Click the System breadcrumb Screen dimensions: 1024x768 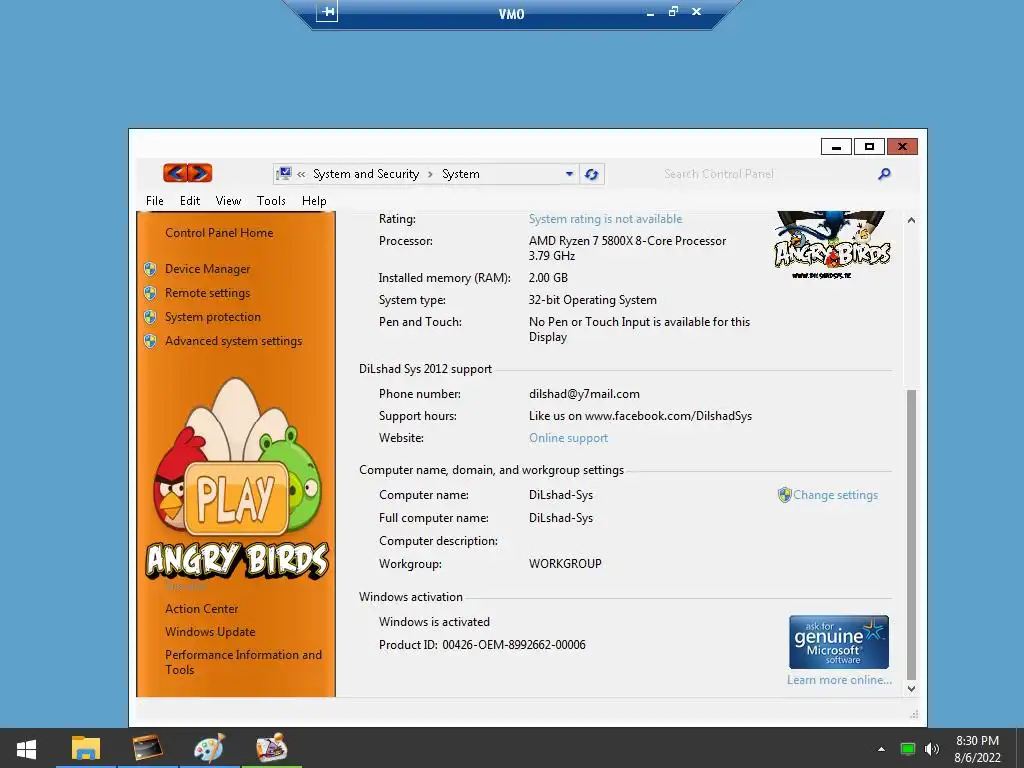[x=460, y=174]
